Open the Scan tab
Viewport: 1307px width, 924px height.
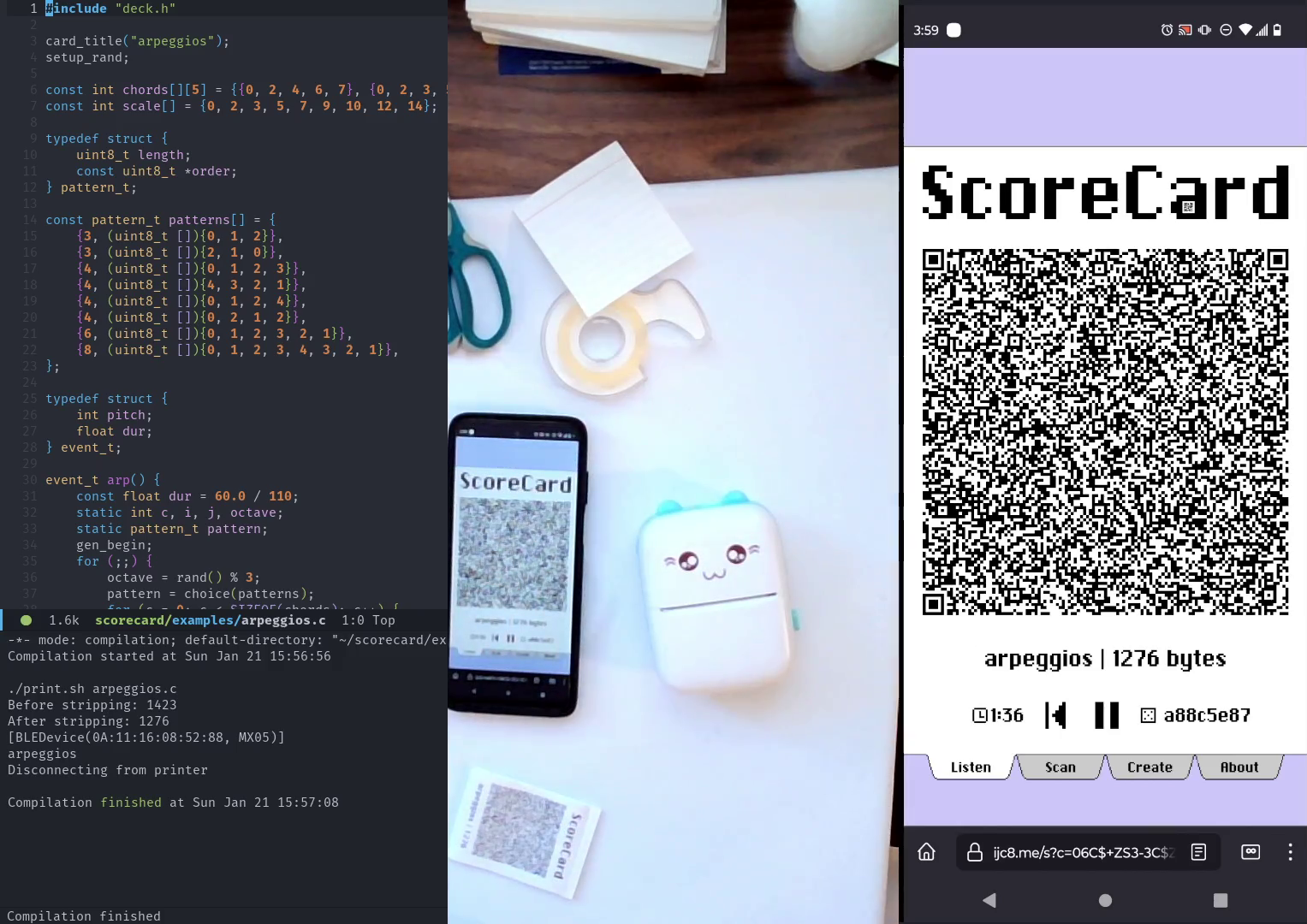click(1060, 767)
